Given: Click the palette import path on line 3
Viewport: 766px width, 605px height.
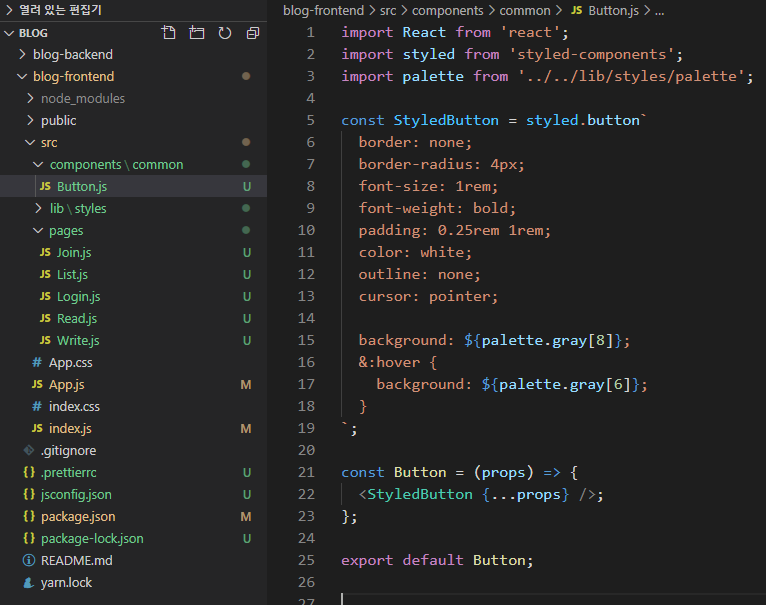Looking at the screenshot, I should click(632, 76).
